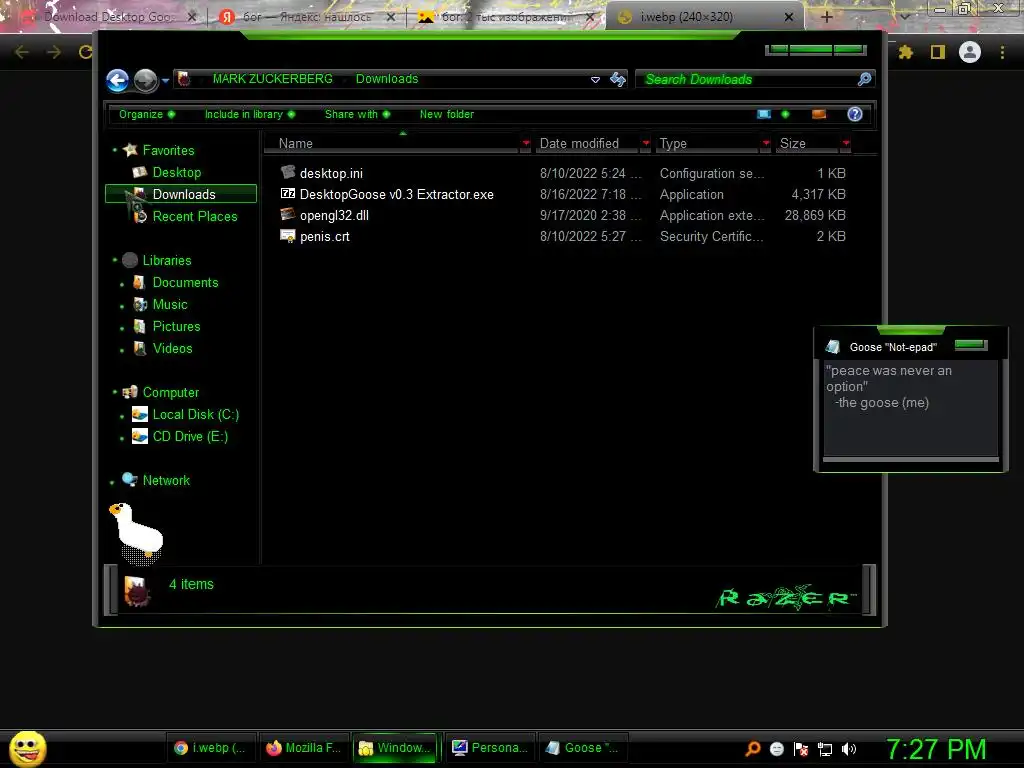Sort by Date modified column header
Viewport: 1024px width, 768px height.
pyautogui.click(x=586, y=144)
